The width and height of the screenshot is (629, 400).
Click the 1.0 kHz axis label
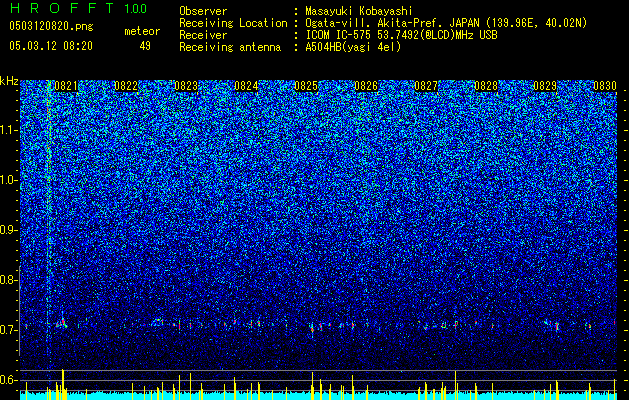[8, 180]
